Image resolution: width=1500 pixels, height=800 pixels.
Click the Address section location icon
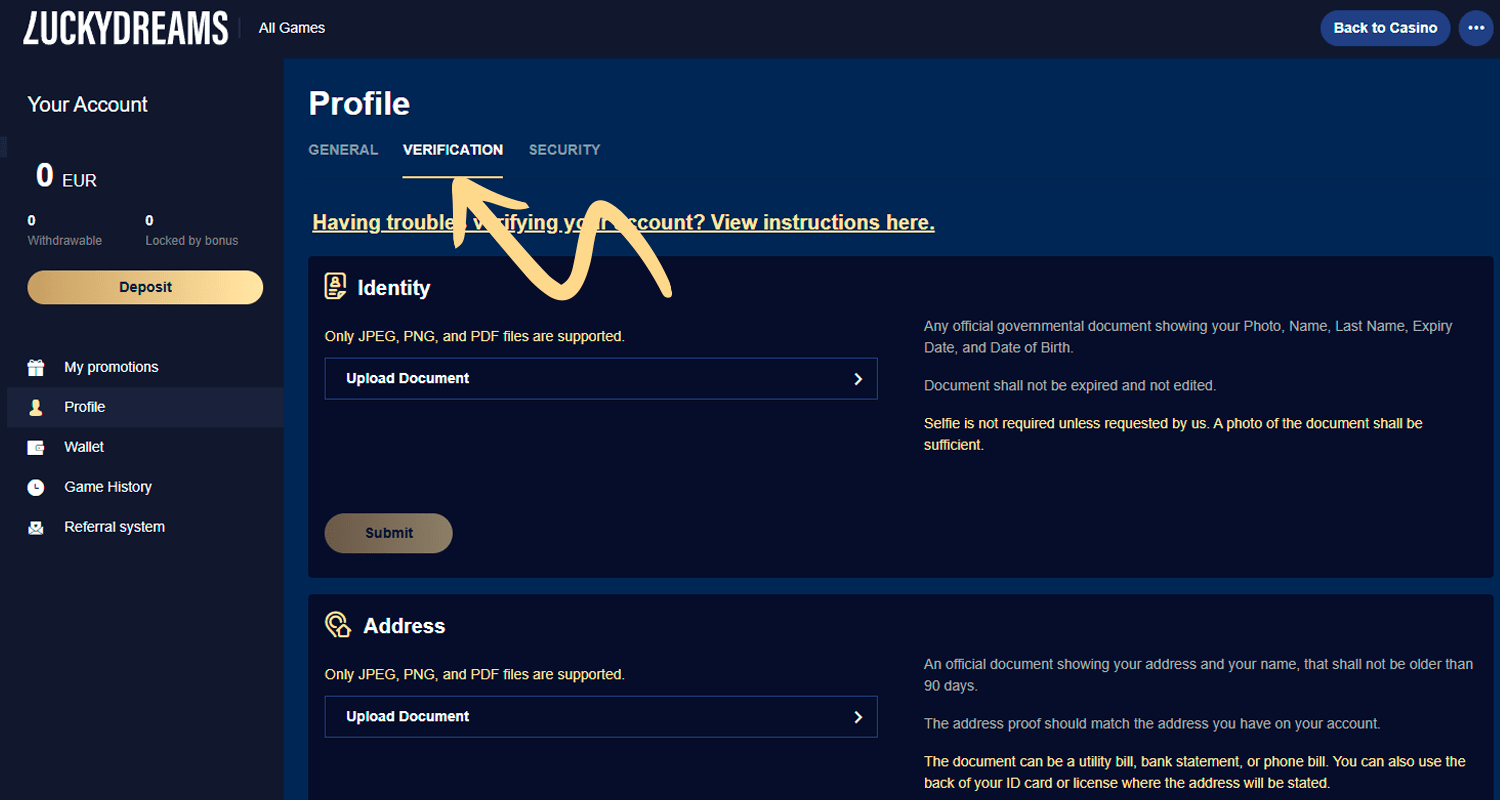click(338, 626)
